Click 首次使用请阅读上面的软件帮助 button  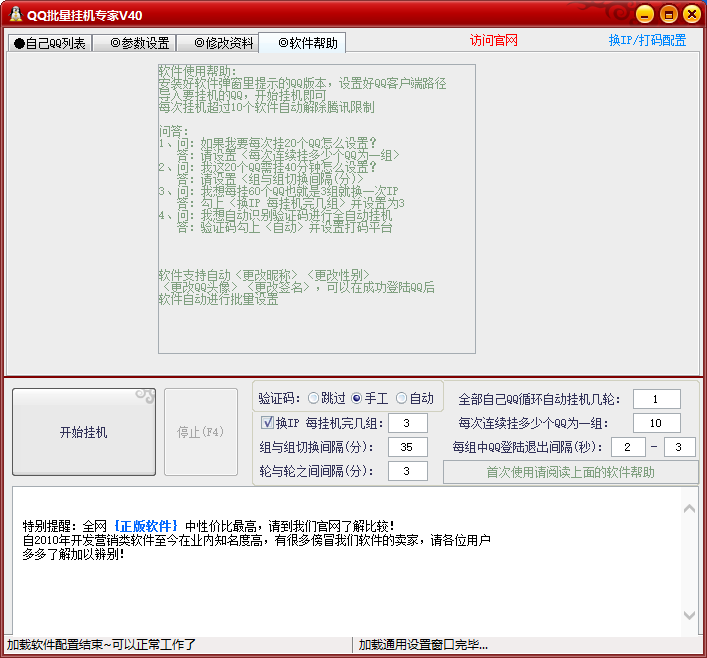pos(570,472)
